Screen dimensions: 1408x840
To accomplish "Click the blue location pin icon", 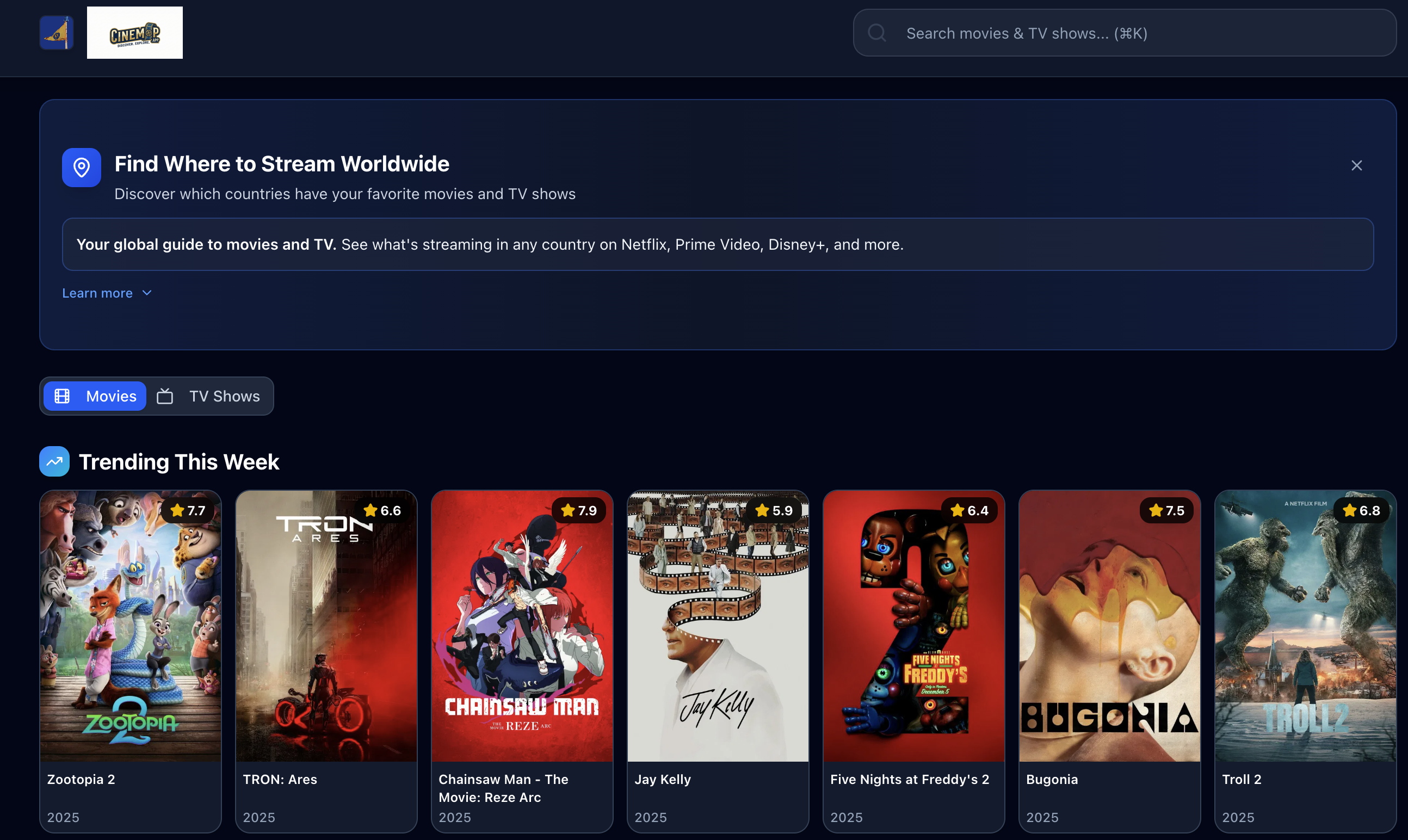I will [x=82, y=168].
